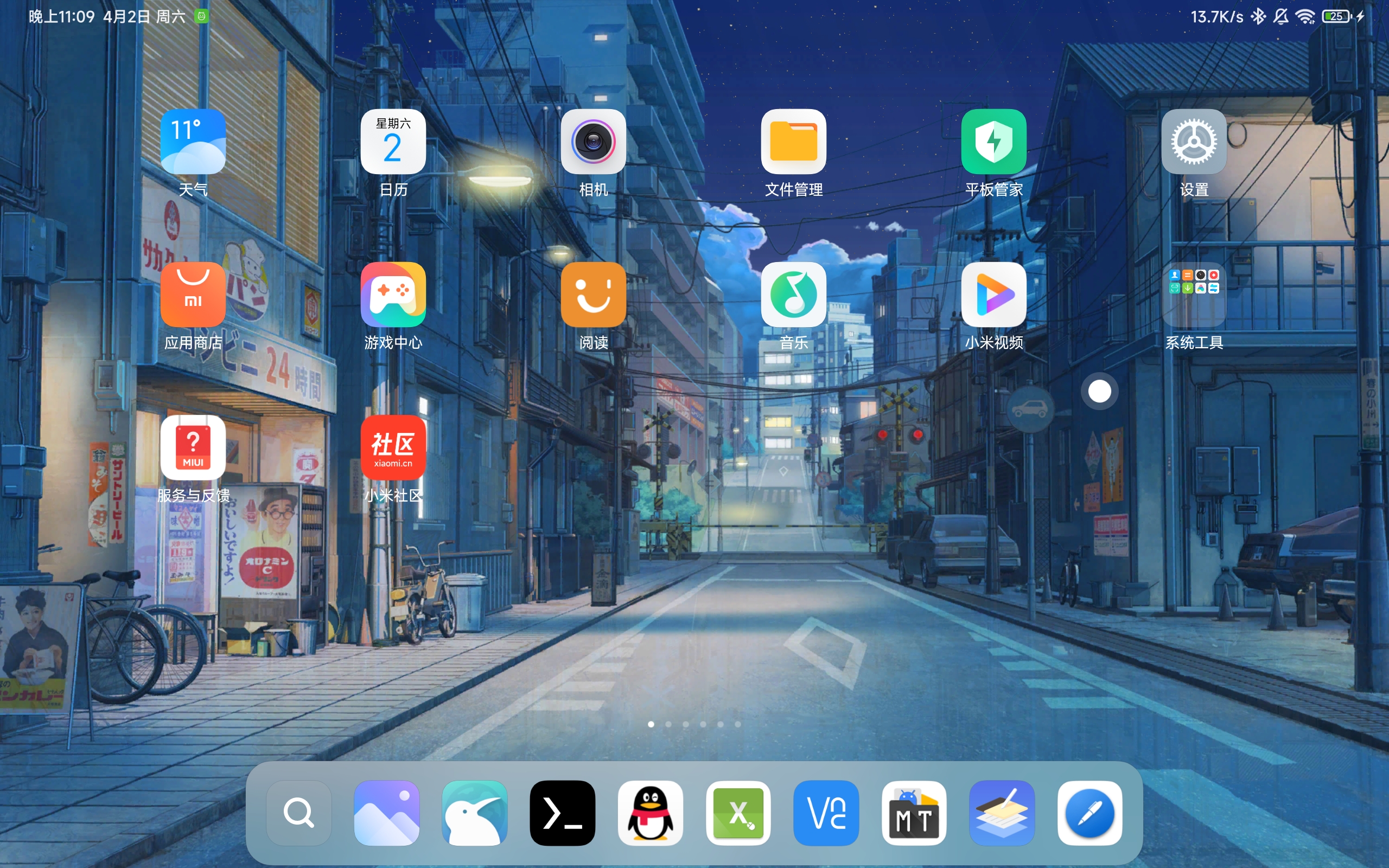This screenshot has height=868, width=1389.
Task: Open the 阅读 reading app
Action: [x=594, y=295]
